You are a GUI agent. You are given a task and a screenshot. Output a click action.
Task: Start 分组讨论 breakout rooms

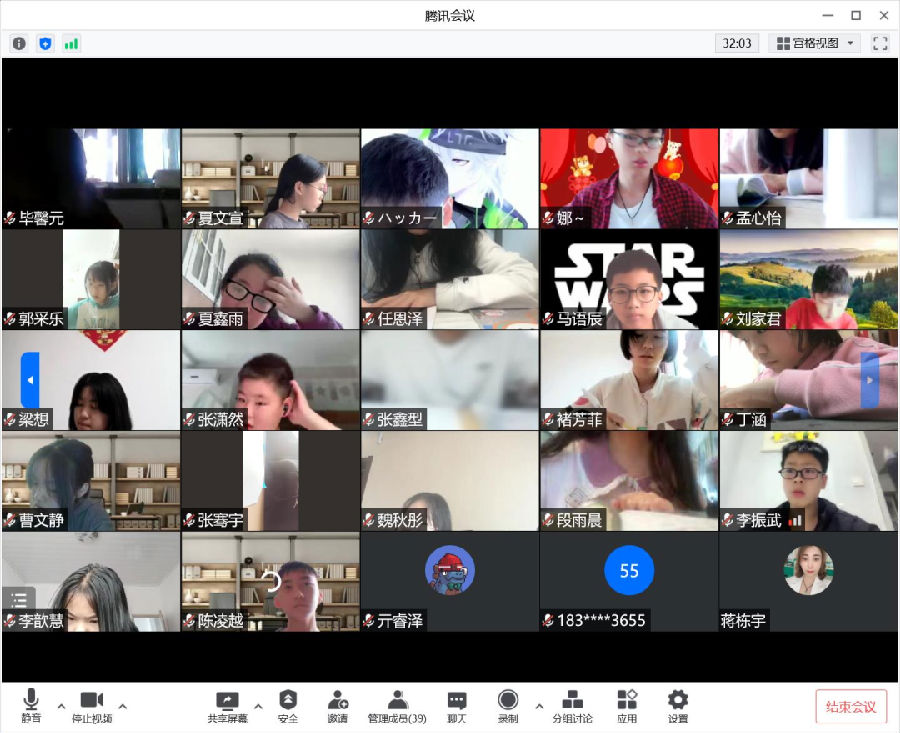click(572, 705)
